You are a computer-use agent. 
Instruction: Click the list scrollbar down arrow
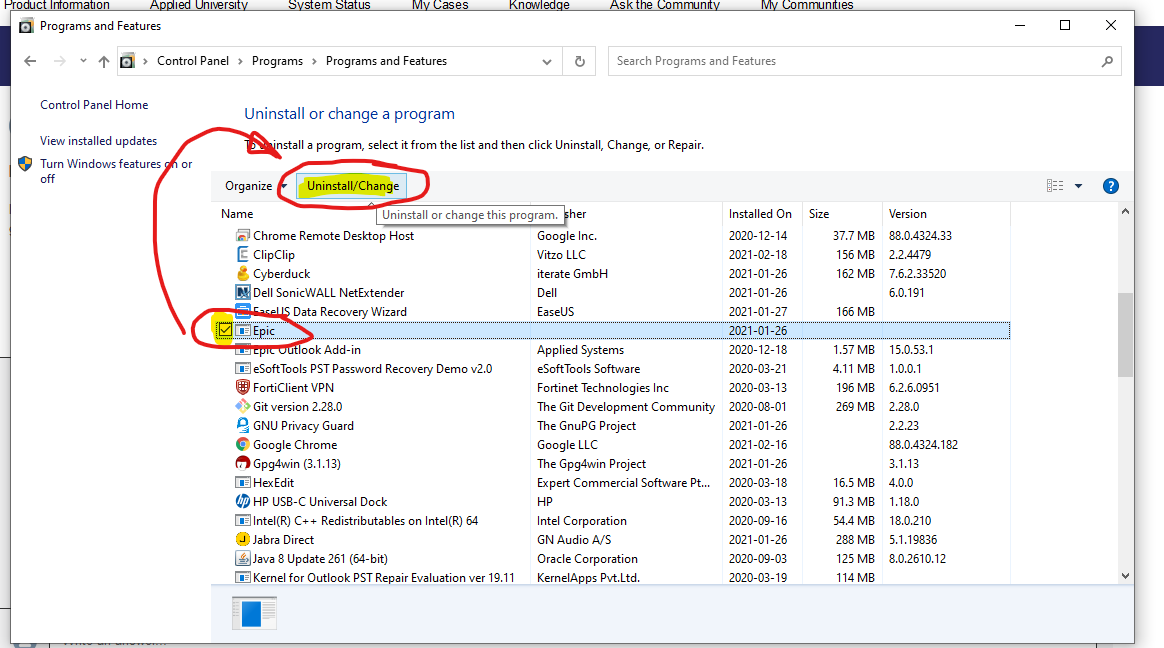click(1125, 576)
